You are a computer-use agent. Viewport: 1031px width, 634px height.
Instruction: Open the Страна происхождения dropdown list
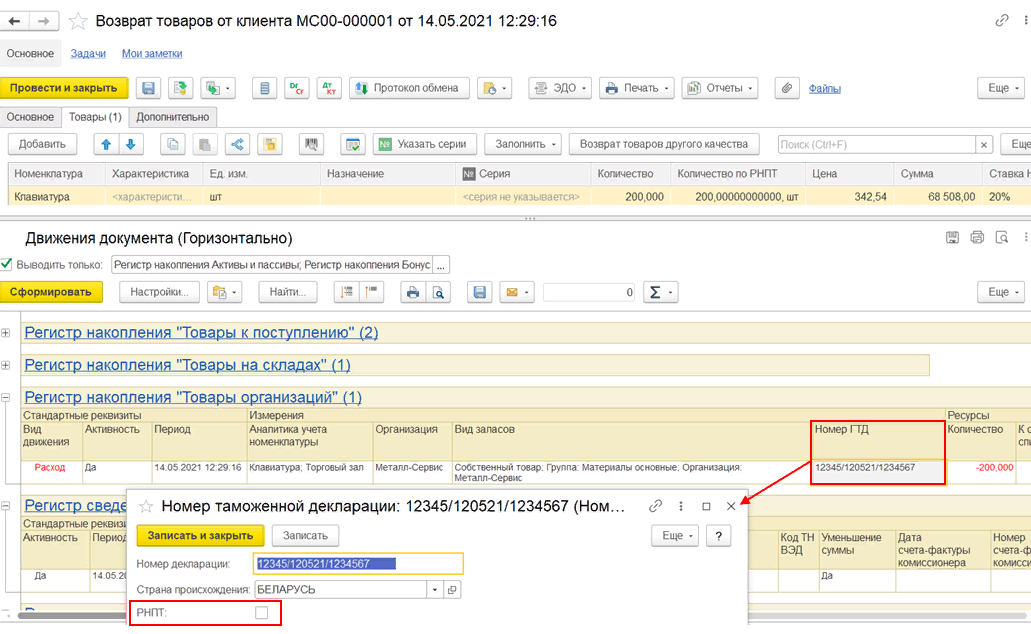click(x=435, y=590)
